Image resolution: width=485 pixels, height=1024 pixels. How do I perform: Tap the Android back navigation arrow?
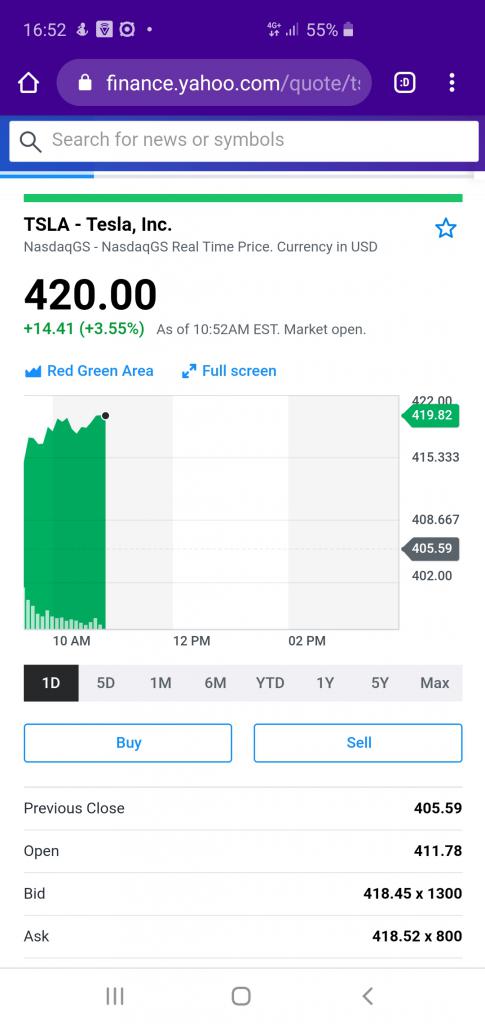(x=368, y=996)
